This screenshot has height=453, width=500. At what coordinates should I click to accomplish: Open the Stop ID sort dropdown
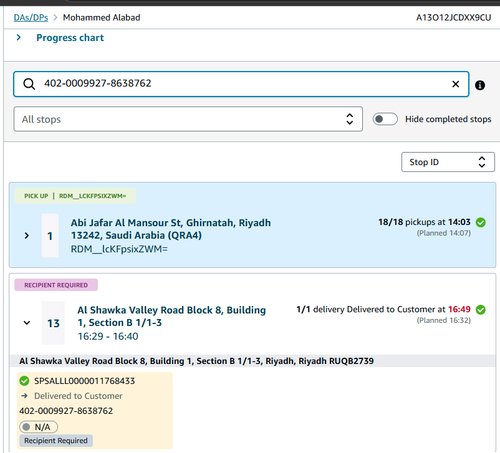pos(448,162)
